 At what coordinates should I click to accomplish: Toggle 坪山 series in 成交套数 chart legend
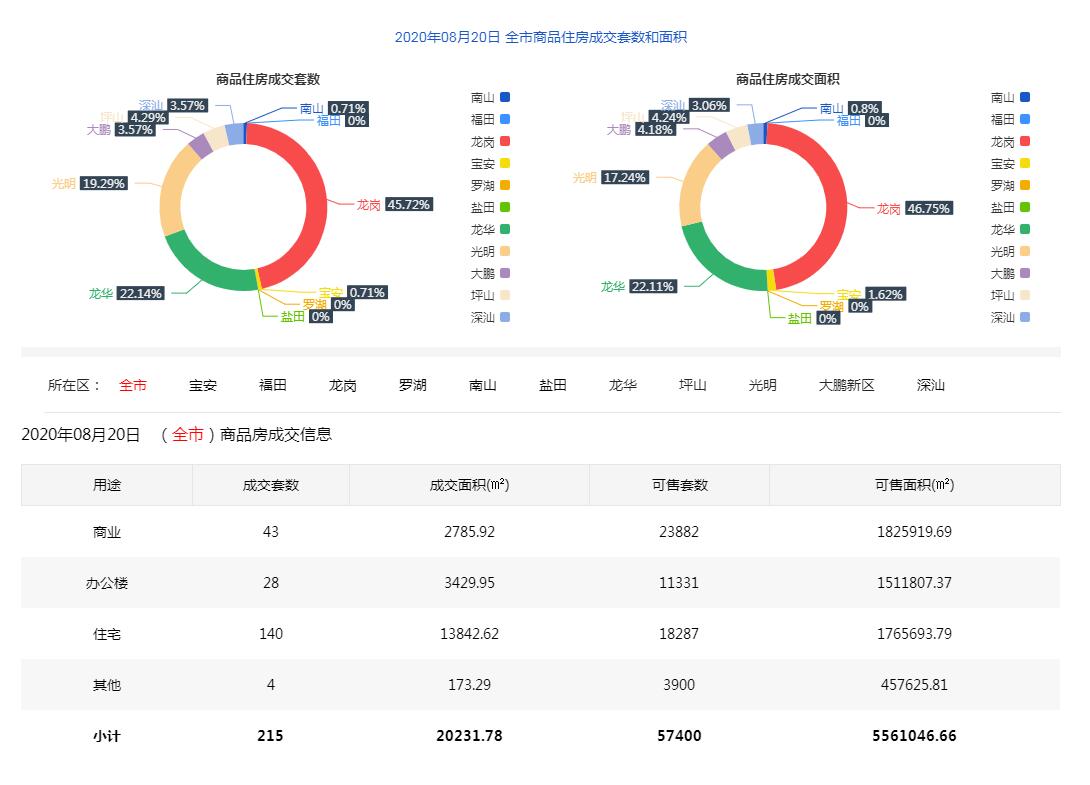pyautogui.click(x=505, y=295)
